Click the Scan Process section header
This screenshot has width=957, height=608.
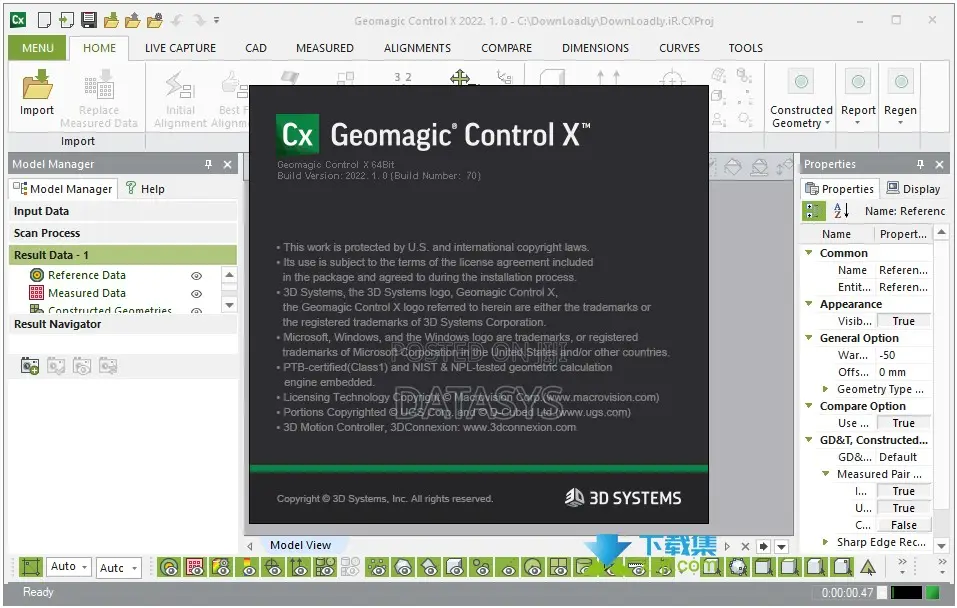(123, 233)
